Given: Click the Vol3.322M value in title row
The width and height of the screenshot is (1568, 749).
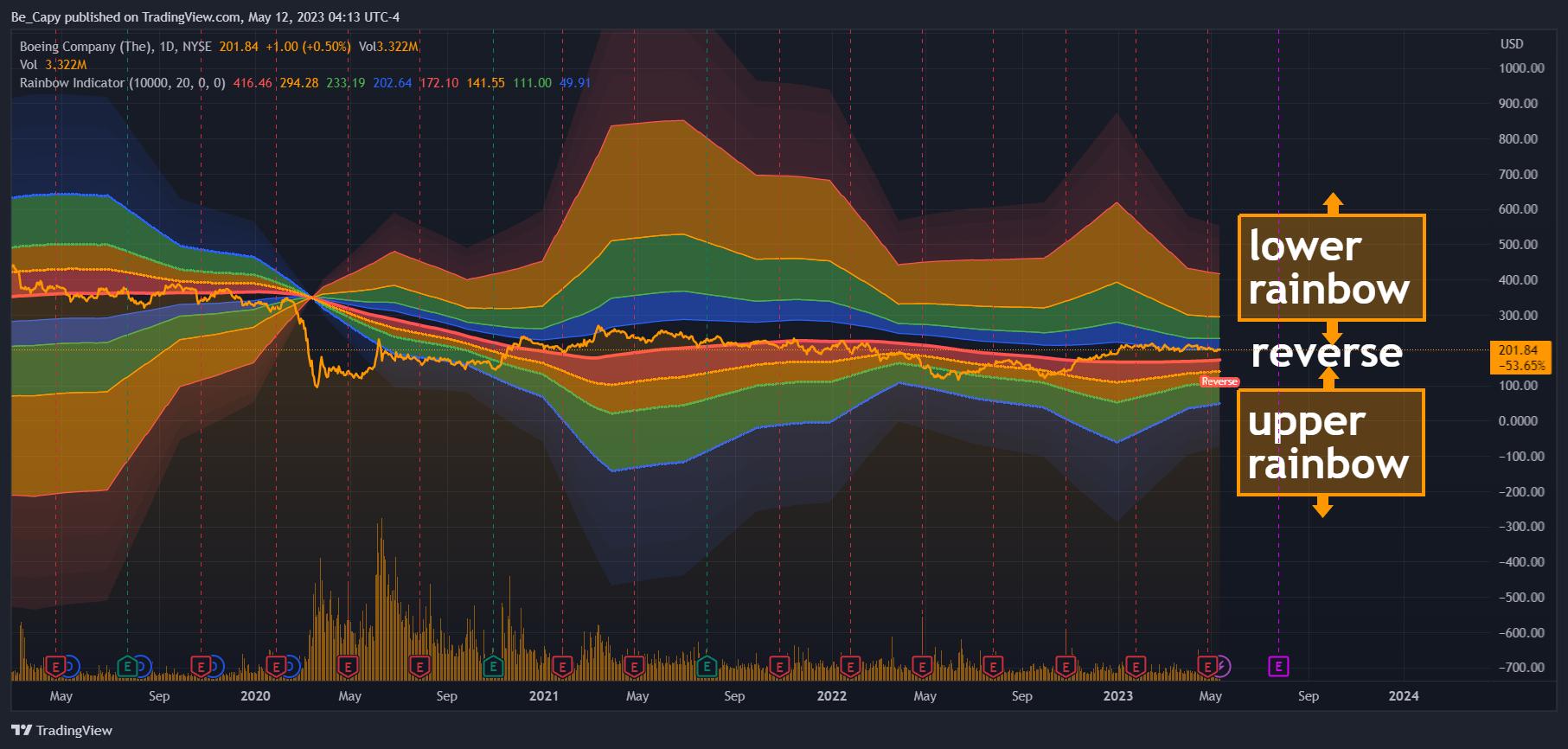Looking at the screenshot, I should click(x=388, y=47).
